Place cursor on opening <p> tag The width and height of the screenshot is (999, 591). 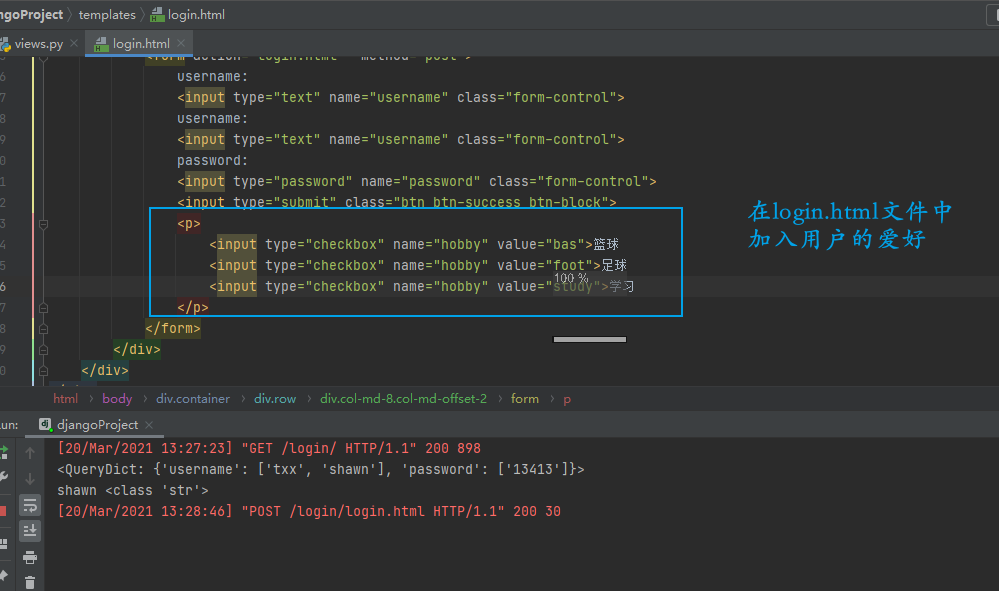[x=189, y=224]
